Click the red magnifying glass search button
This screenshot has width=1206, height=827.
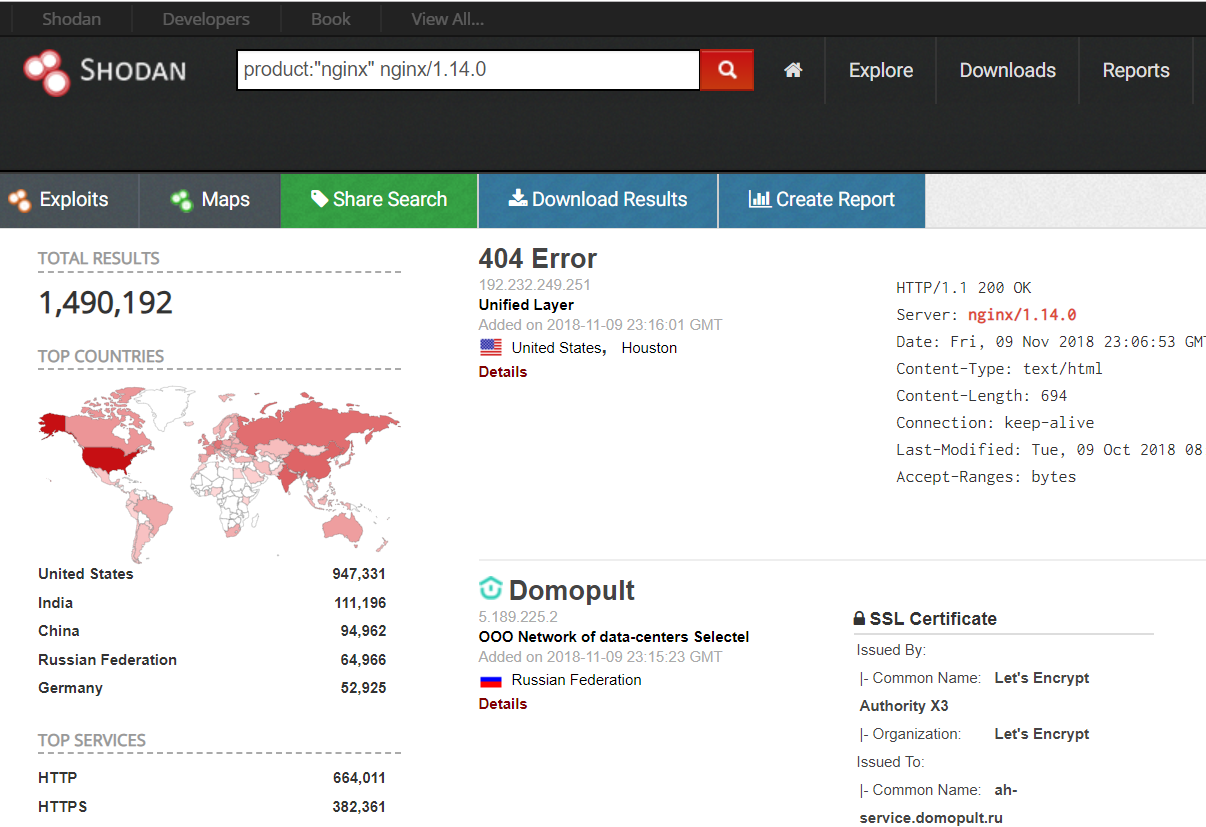pyautogui.click(x=727, y=70)
